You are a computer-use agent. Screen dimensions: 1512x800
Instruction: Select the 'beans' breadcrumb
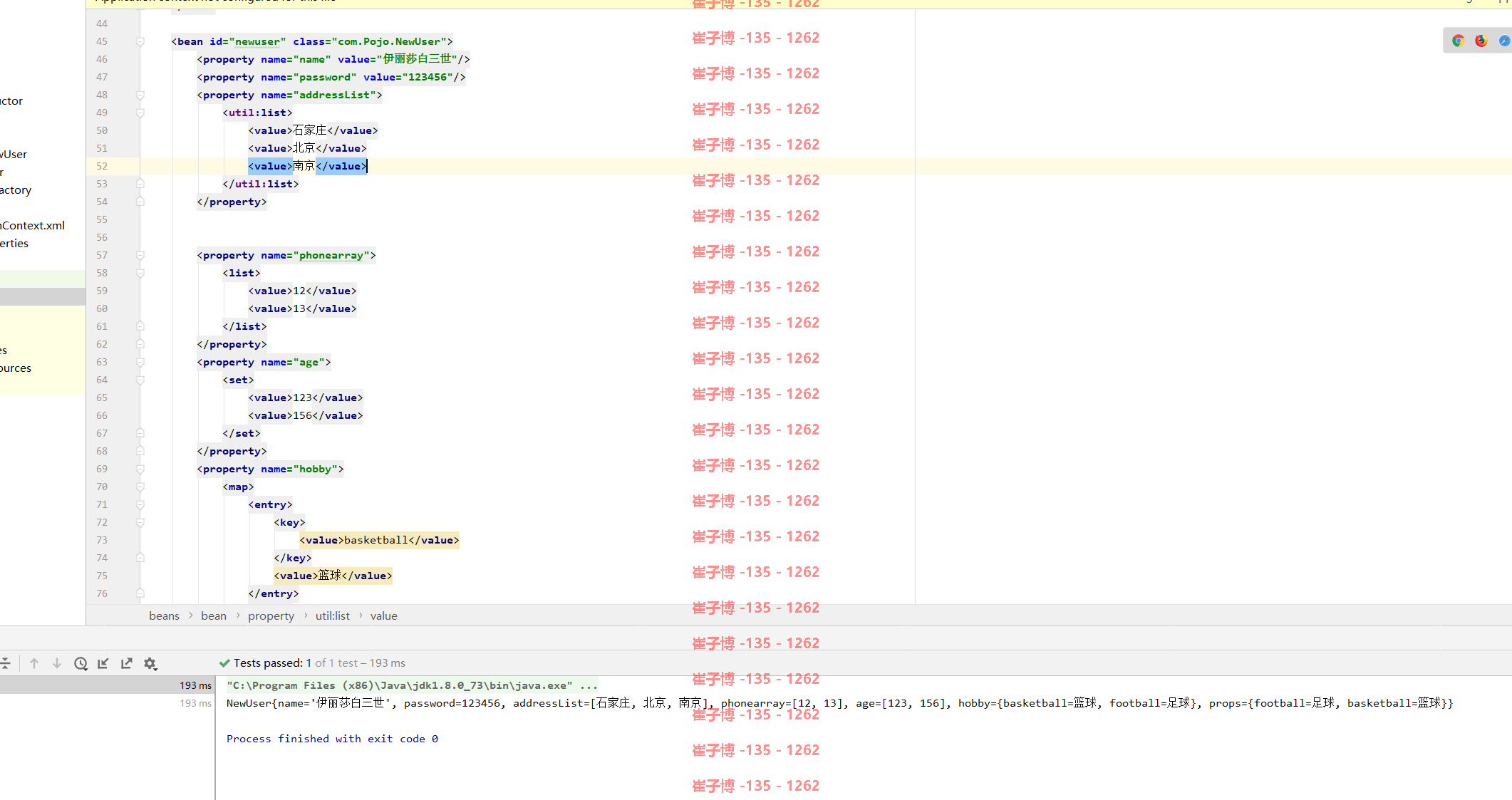pos(164,615)
